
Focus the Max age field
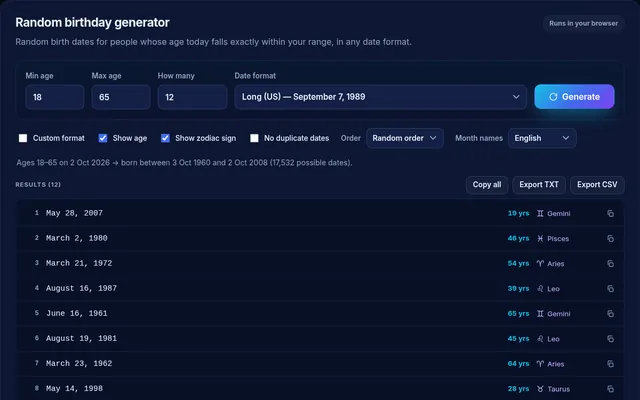[121, 97]
